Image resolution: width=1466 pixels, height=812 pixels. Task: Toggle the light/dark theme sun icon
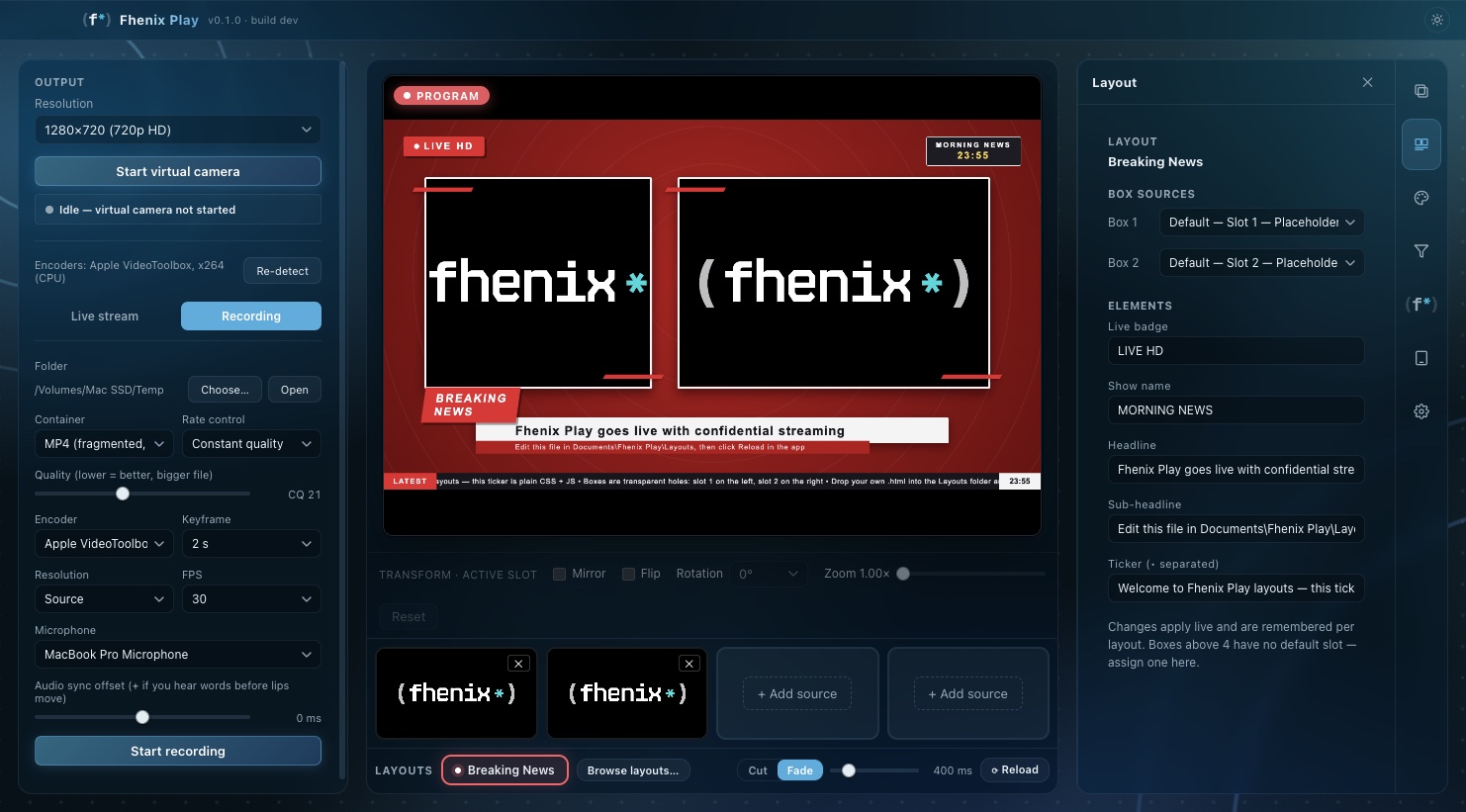(x=1437, y=20)
